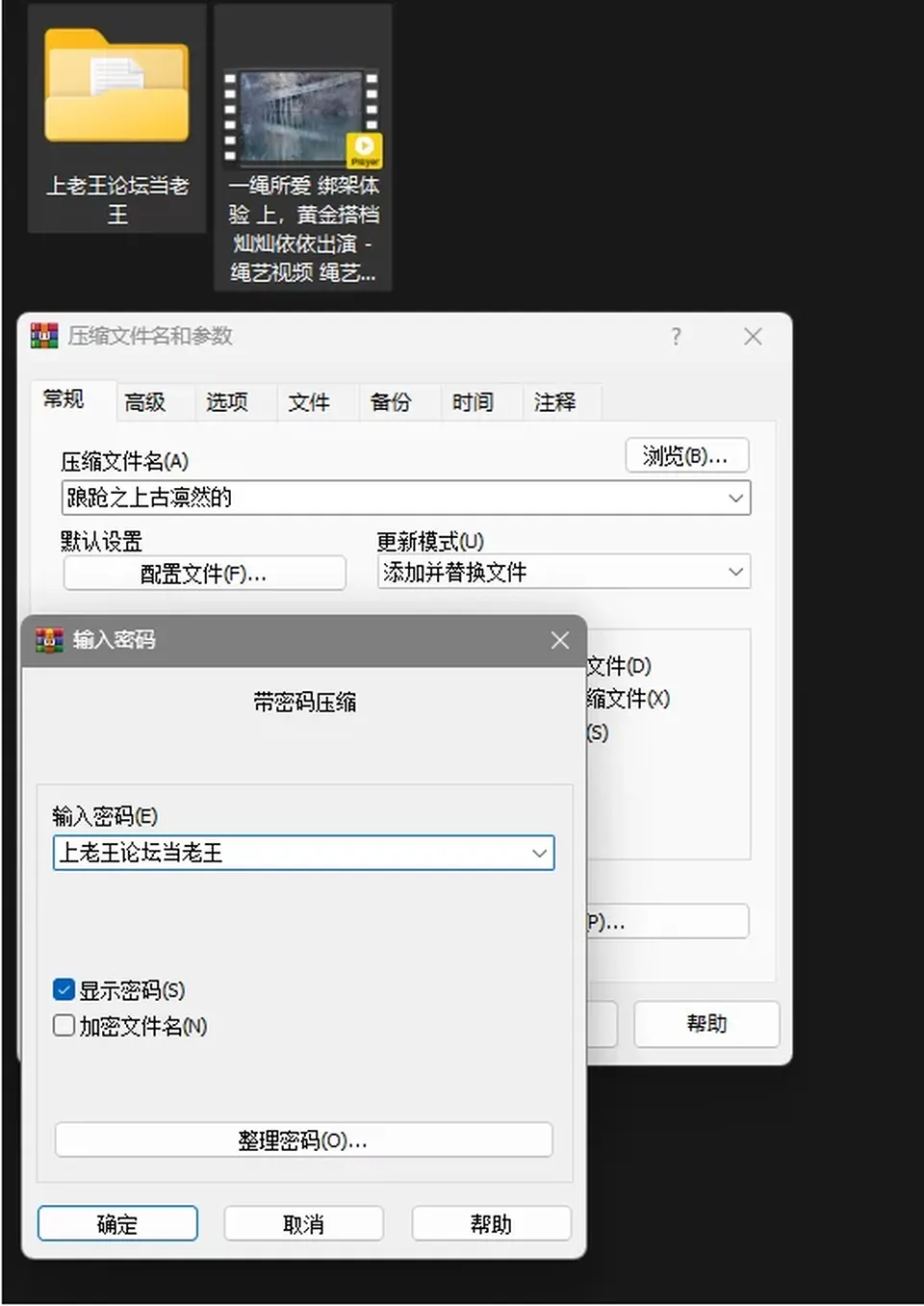
Task: Click the 带密码压缩 heading text
Action: (x=305, y=702)
